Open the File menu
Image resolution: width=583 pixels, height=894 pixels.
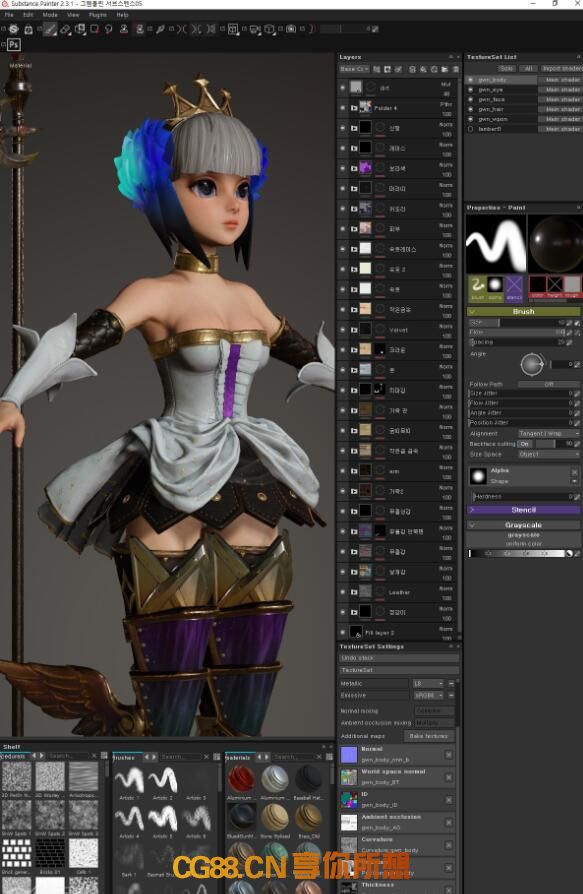(9, 15)
